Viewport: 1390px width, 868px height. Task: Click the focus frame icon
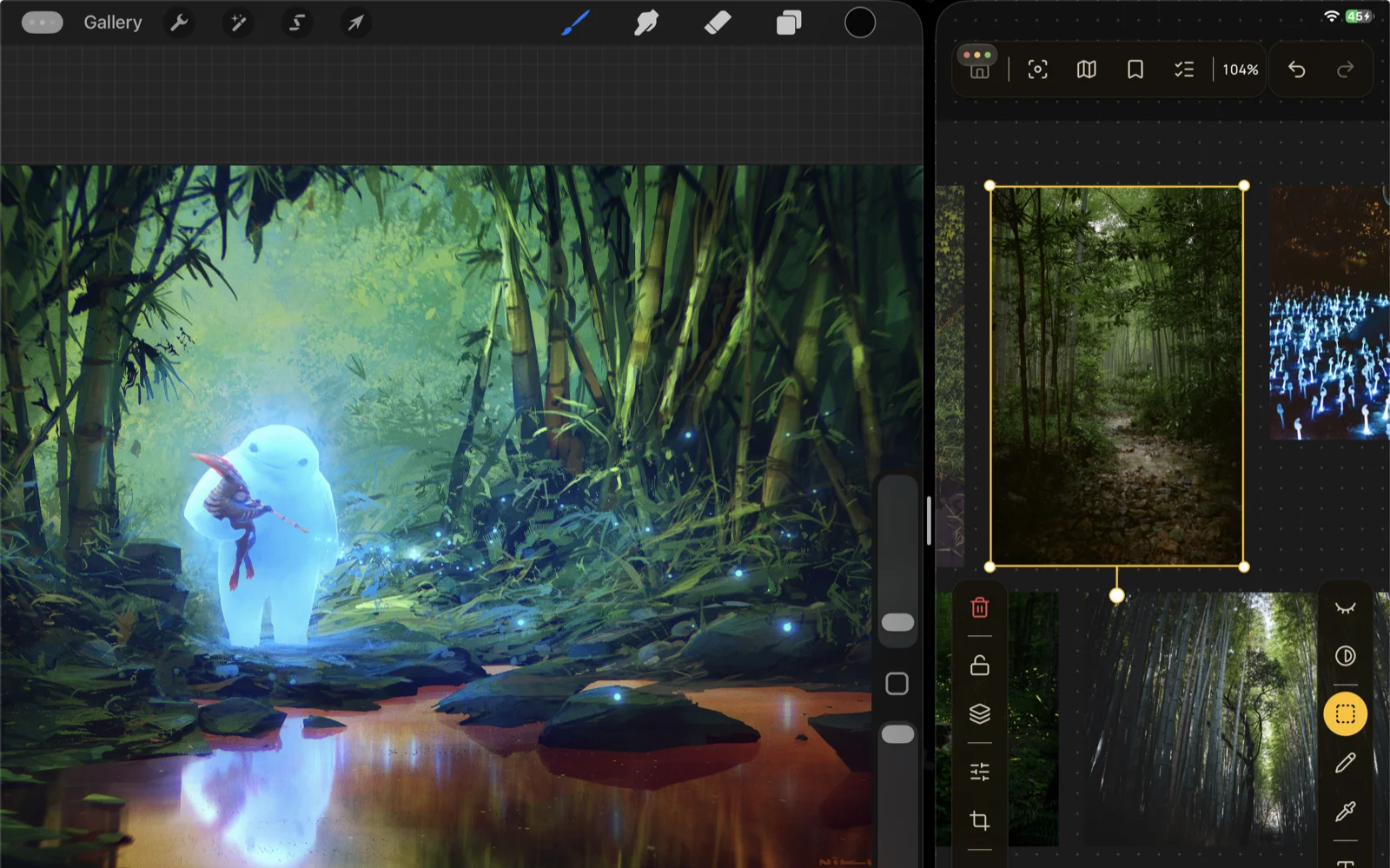1037,70
